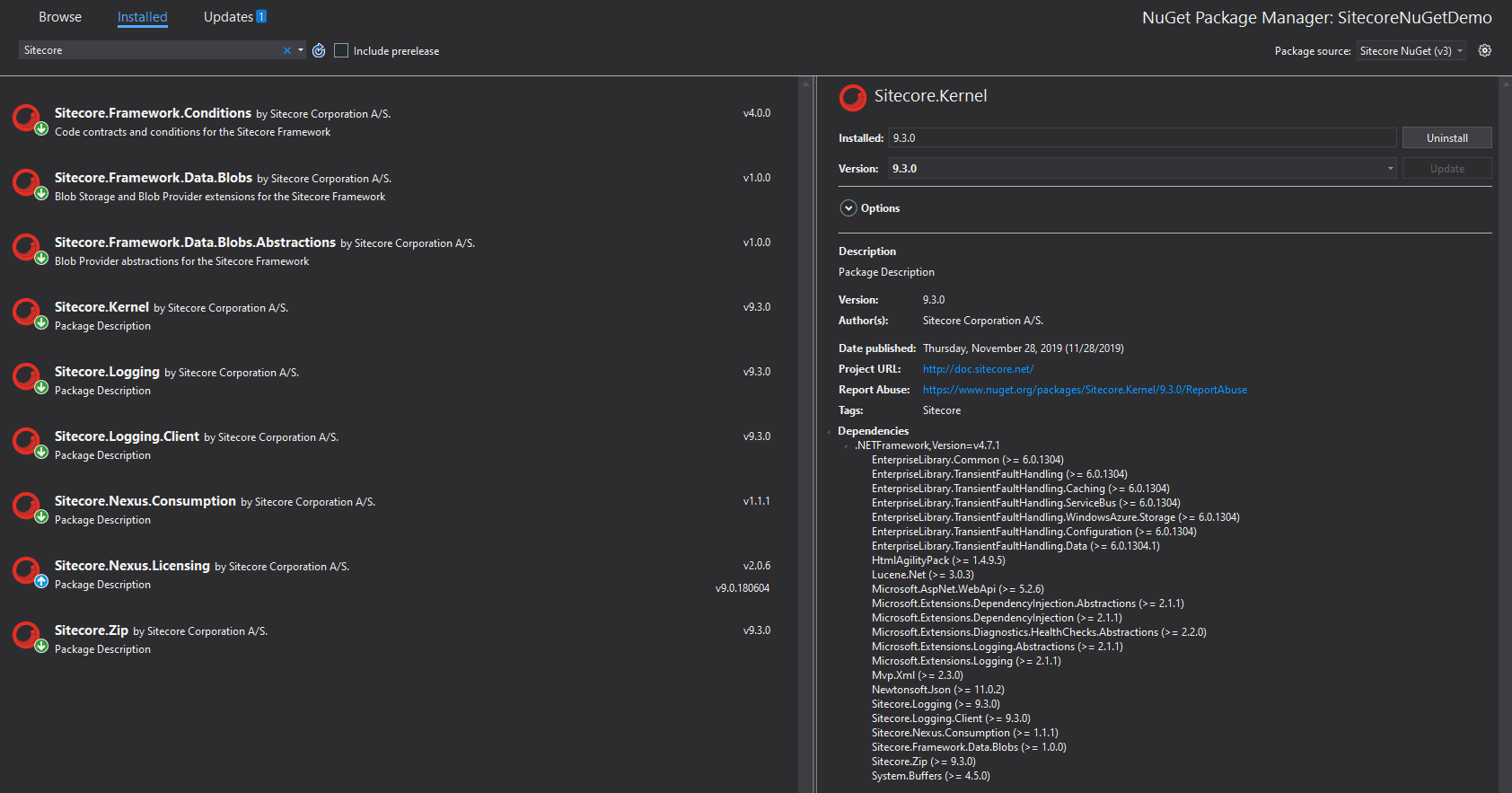The width and height of the screenshot is (1512, 793).
Task: Open the search history dropdown arrow
Action: [x=301, y=50]
